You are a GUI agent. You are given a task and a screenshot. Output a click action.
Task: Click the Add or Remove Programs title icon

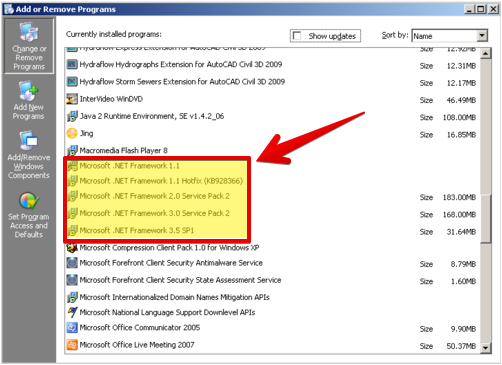coord(9,9)
